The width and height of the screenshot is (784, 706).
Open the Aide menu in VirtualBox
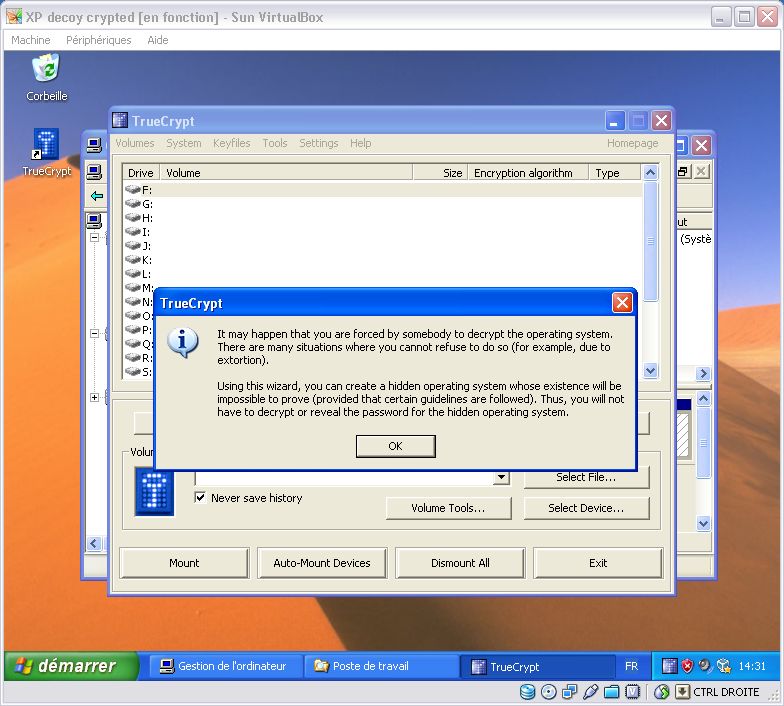[158, 40]
